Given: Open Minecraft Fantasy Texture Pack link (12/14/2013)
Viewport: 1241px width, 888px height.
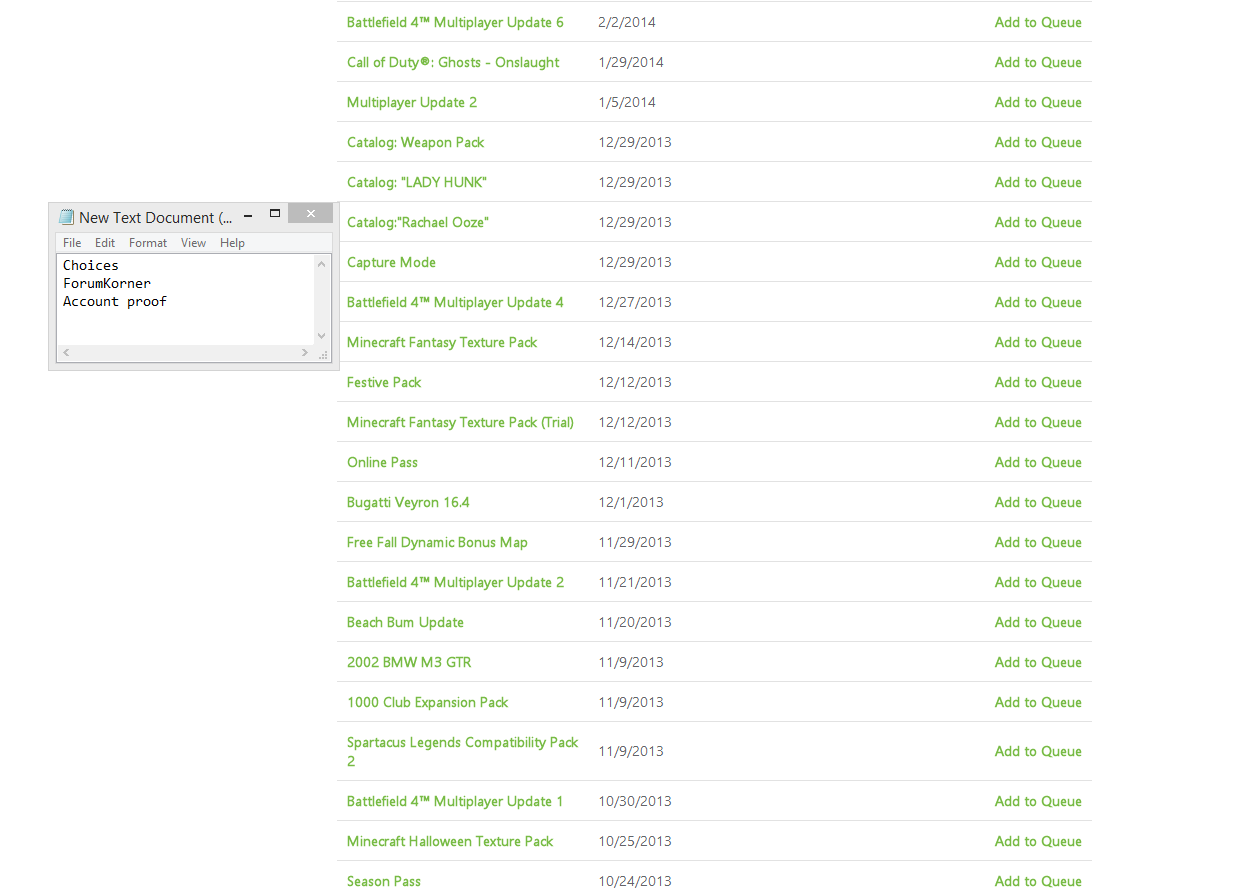Looking at the screenshot, I should coord(442,342).
